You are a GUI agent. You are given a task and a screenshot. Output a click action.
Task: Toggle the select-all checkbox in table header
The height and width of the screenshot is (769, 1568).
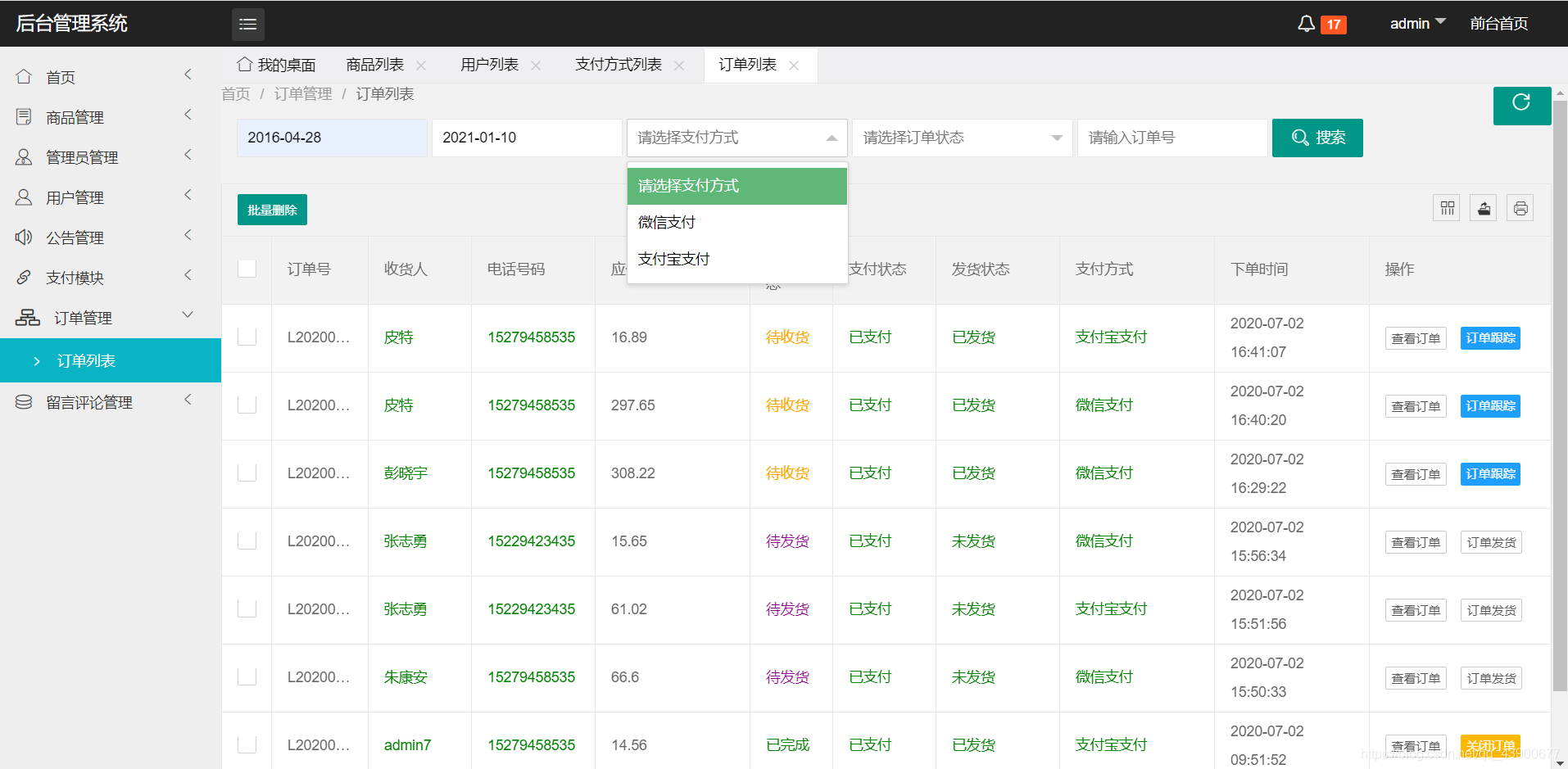[247, 269]
